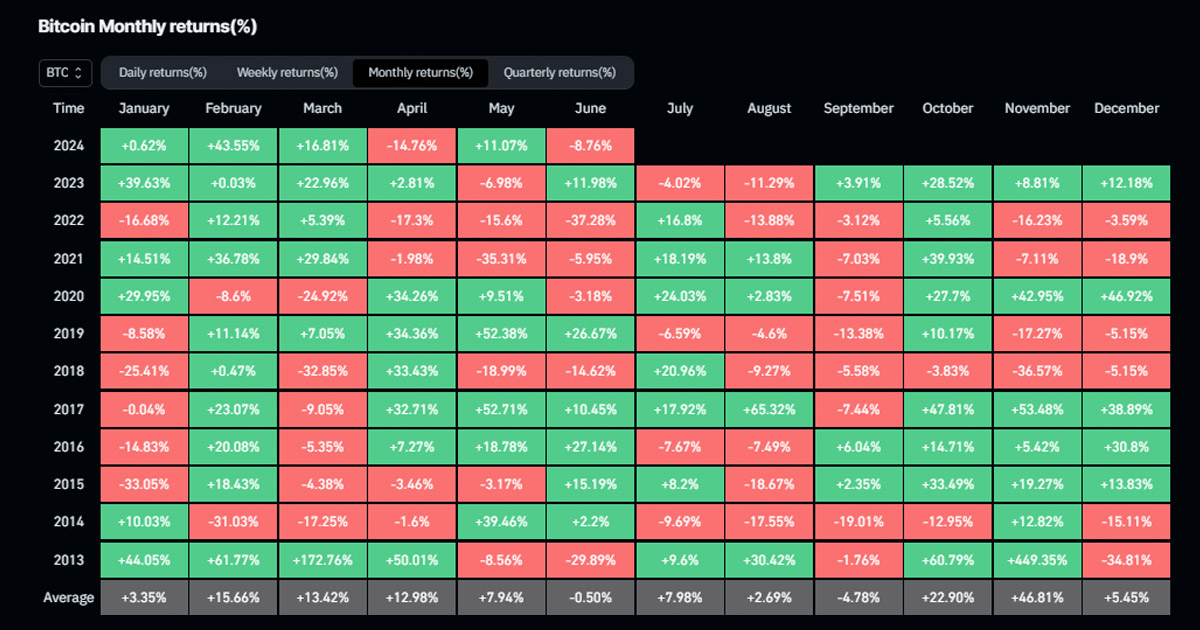Click the November 2013 +449.35% cell
Viewport: 1200px width, 630px height.
click(1037, 559)
